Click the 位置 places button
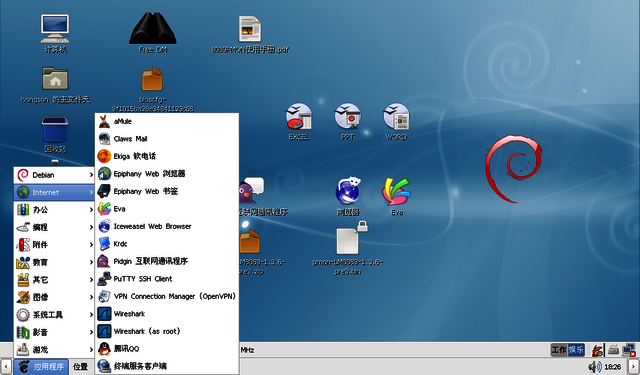Screen dimensions: 640x375 click(81, 366)
